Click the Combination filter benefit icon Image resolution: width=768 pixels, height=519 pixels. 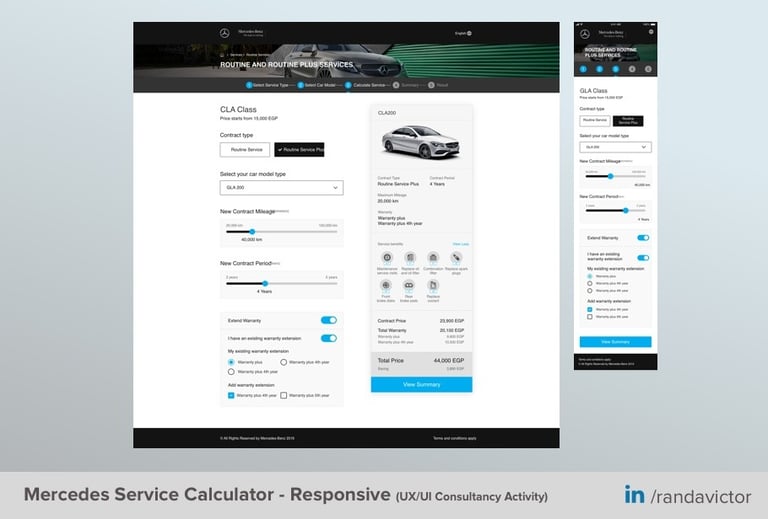click(433, 258)
